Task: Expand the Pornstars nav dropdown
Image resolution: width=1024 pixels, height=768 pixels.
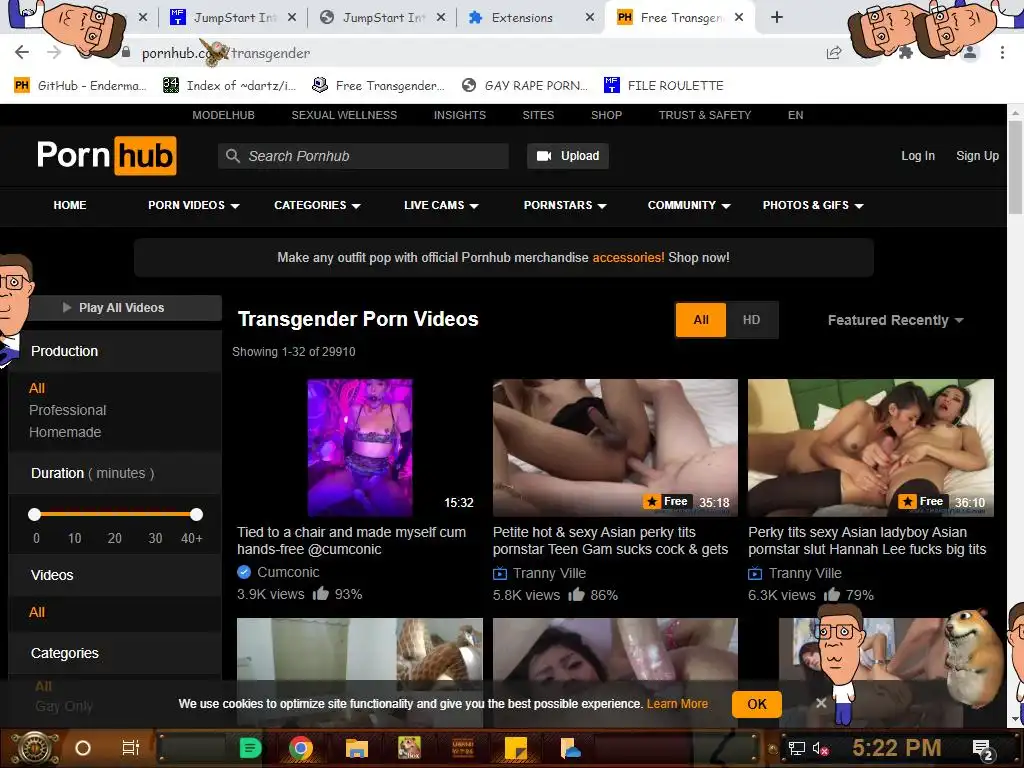Action: [x=565, y=205]
